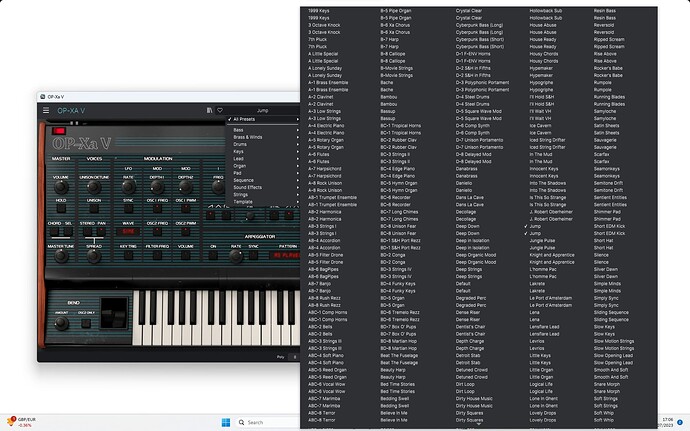Viewport: 690px width, 431px height.
Task: Toggle the Bend OSC2 Only button
Action: click(86, 324)
